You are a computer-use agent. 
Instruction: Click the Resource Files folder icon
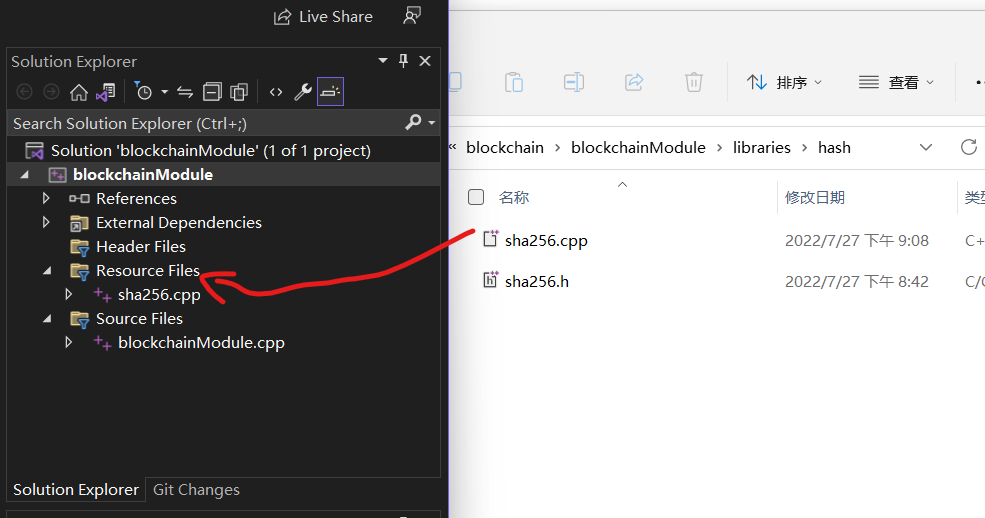coord(80,271)
